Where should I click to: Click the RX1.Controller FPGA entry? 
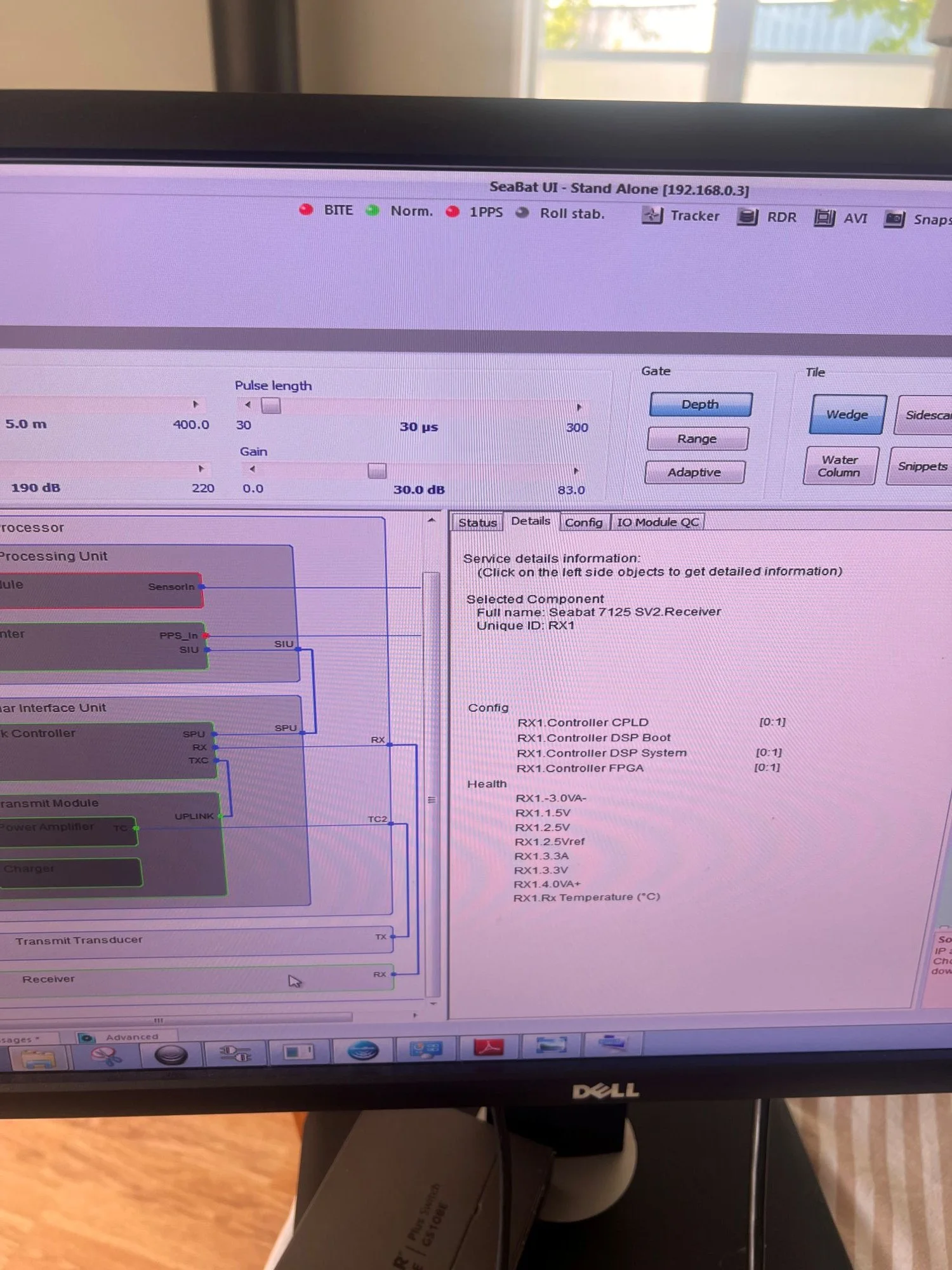pyautogui.click(x=579, y=768)
